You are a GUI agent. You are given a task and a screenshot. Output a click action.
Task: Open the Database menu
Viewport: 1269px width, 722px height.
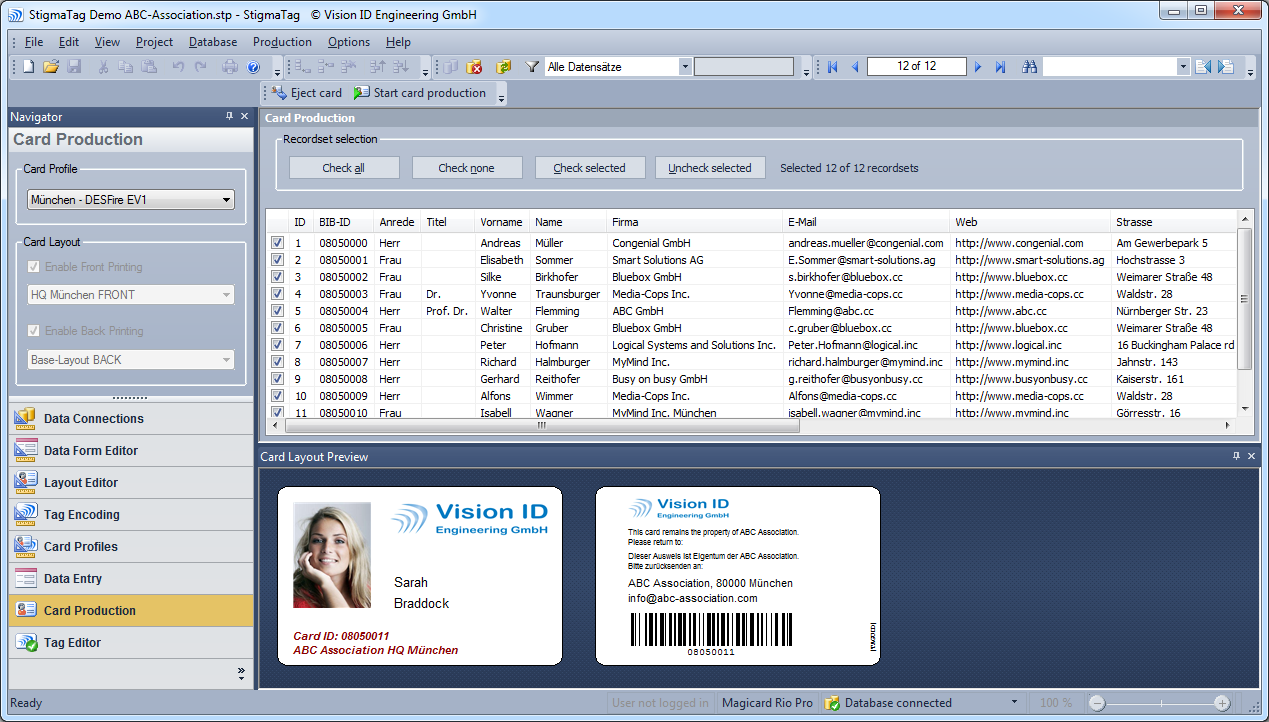(213, 42)
